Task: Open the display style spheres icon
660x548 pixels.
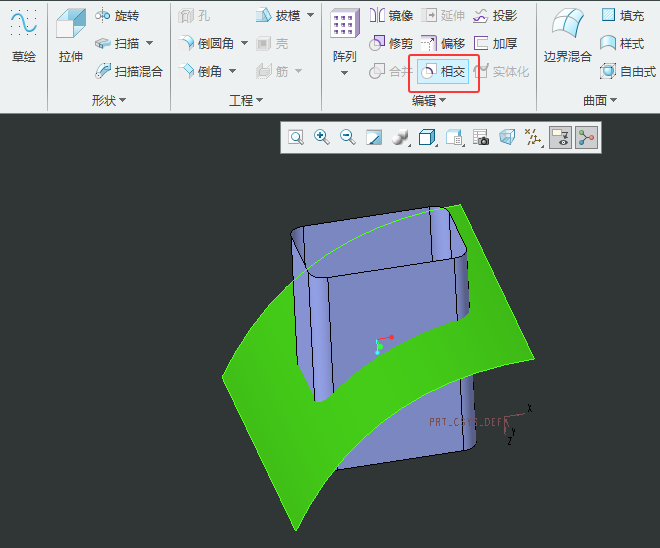Action: click(400, 138)
